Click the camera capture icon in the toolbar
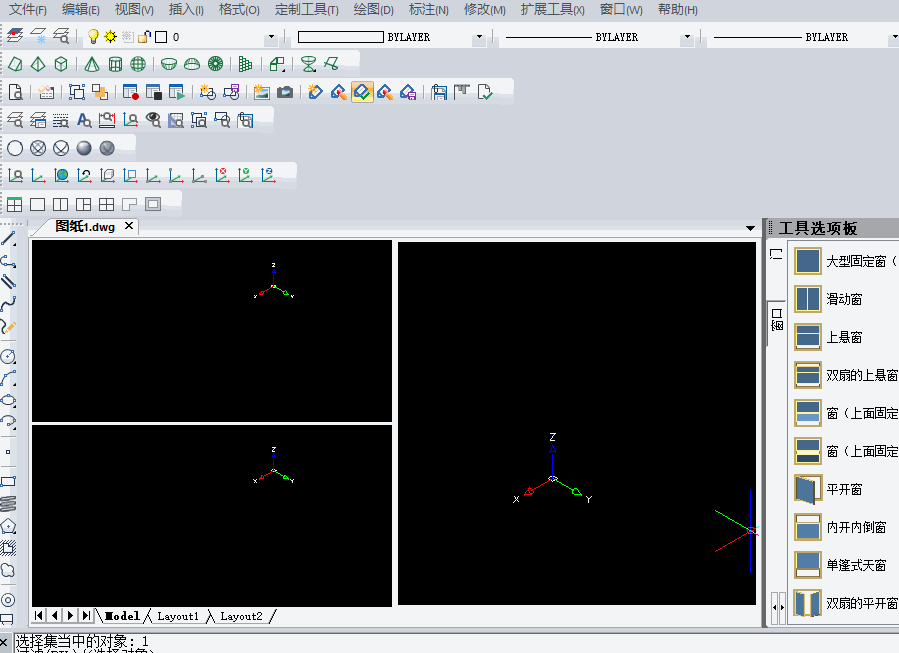Screen dimensions: 899x653 coord(283,92)
